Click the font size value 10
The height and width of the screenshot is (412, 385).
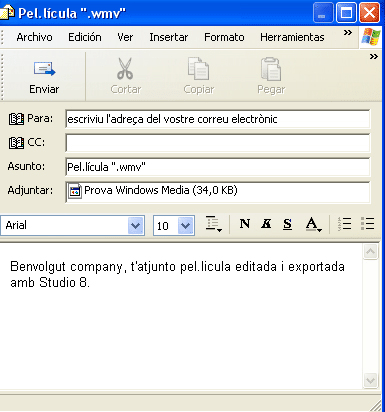click(163, 226)
